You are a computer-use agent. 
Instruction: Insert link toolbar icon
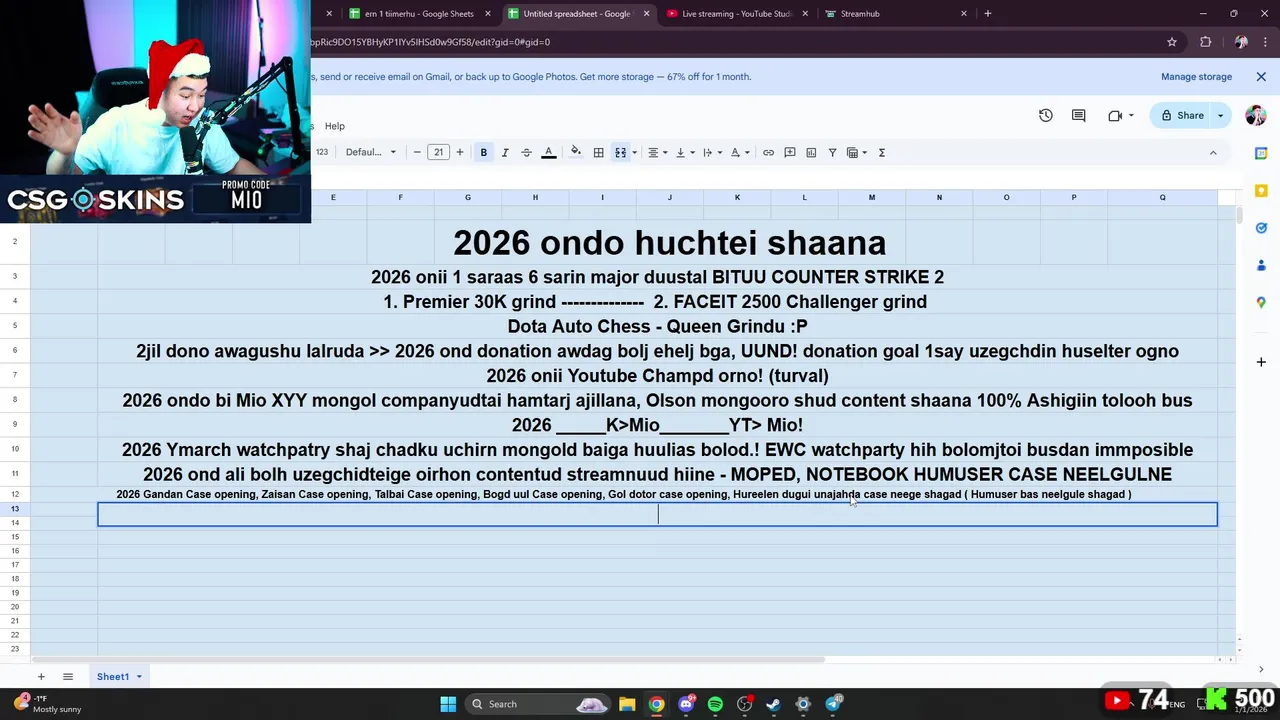[768, 152]
